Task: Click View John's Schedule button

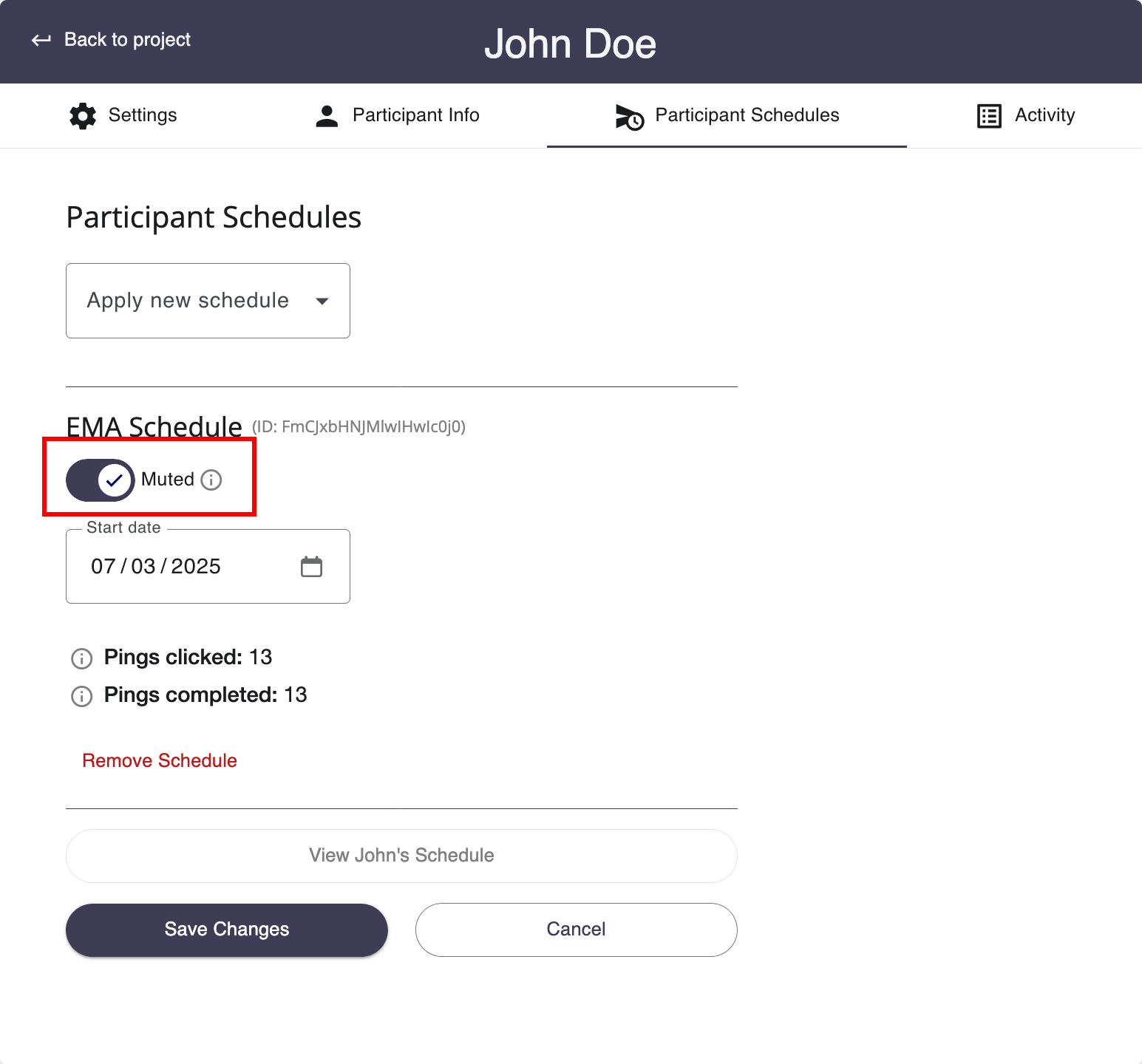Action: [401, 856]
